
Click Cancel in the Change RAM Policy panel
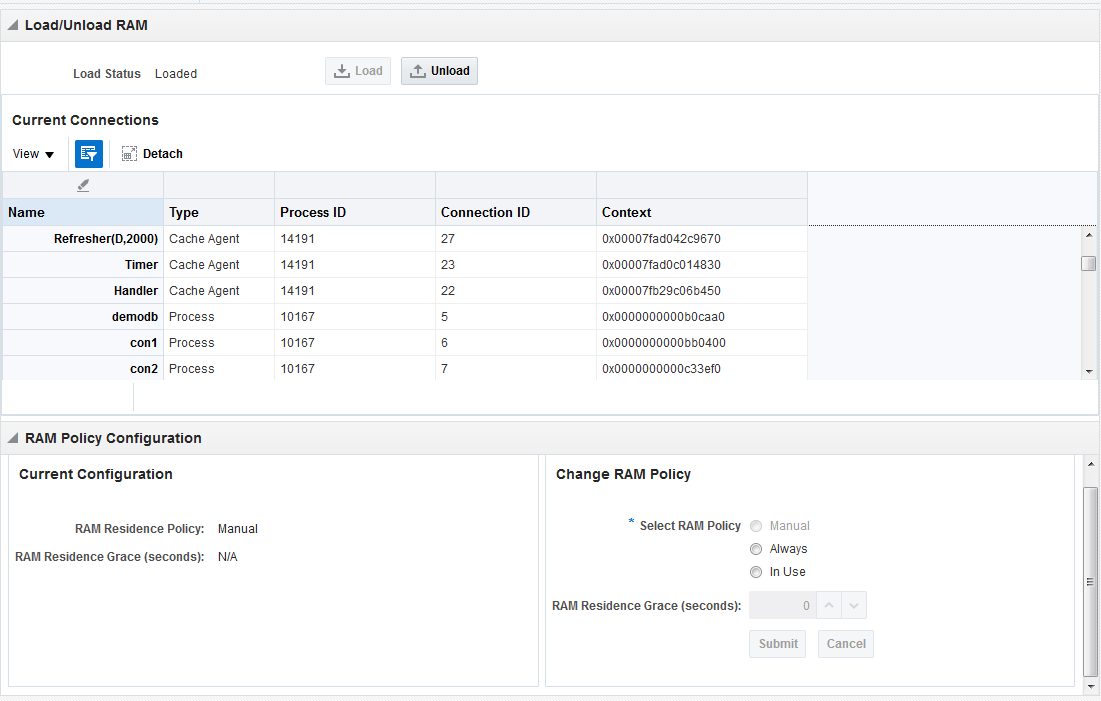845,644
